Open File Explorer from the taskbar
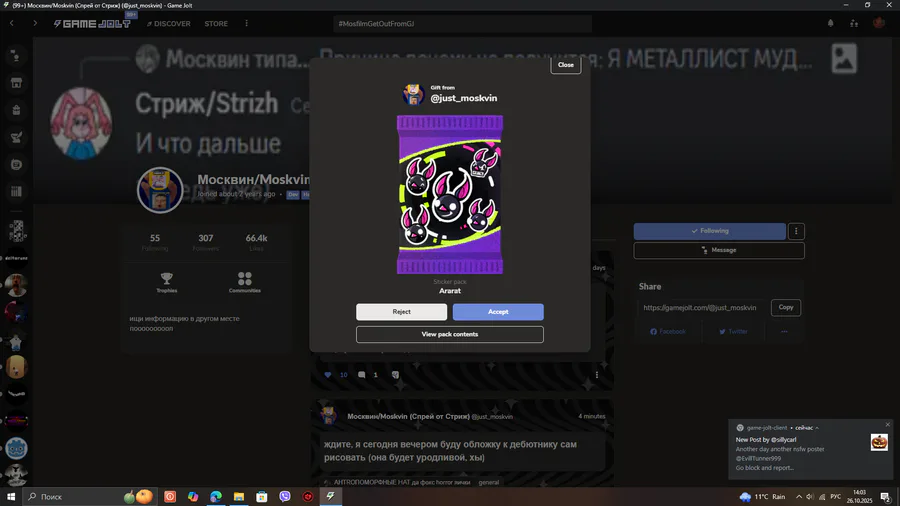 pos(239,497)
